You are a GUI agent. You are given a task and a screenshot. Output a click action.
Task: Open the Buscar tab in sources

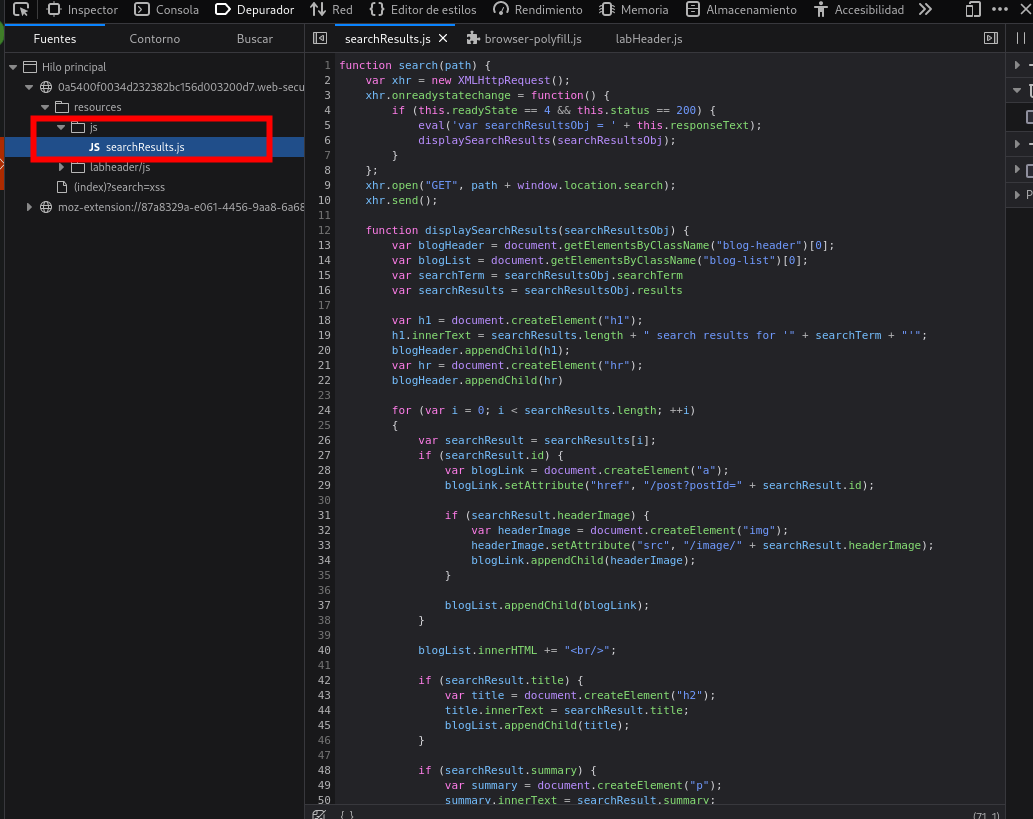click(254, 39)
